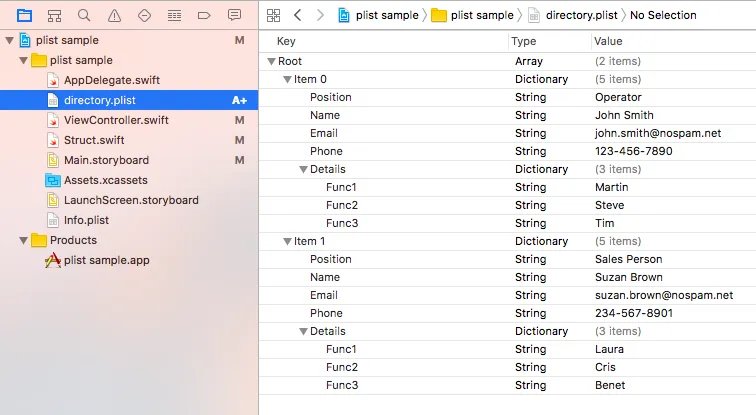Screen dimensions: 756x415
Task: Click the Struct.swift file icon
Action: (x=53, y=140)
